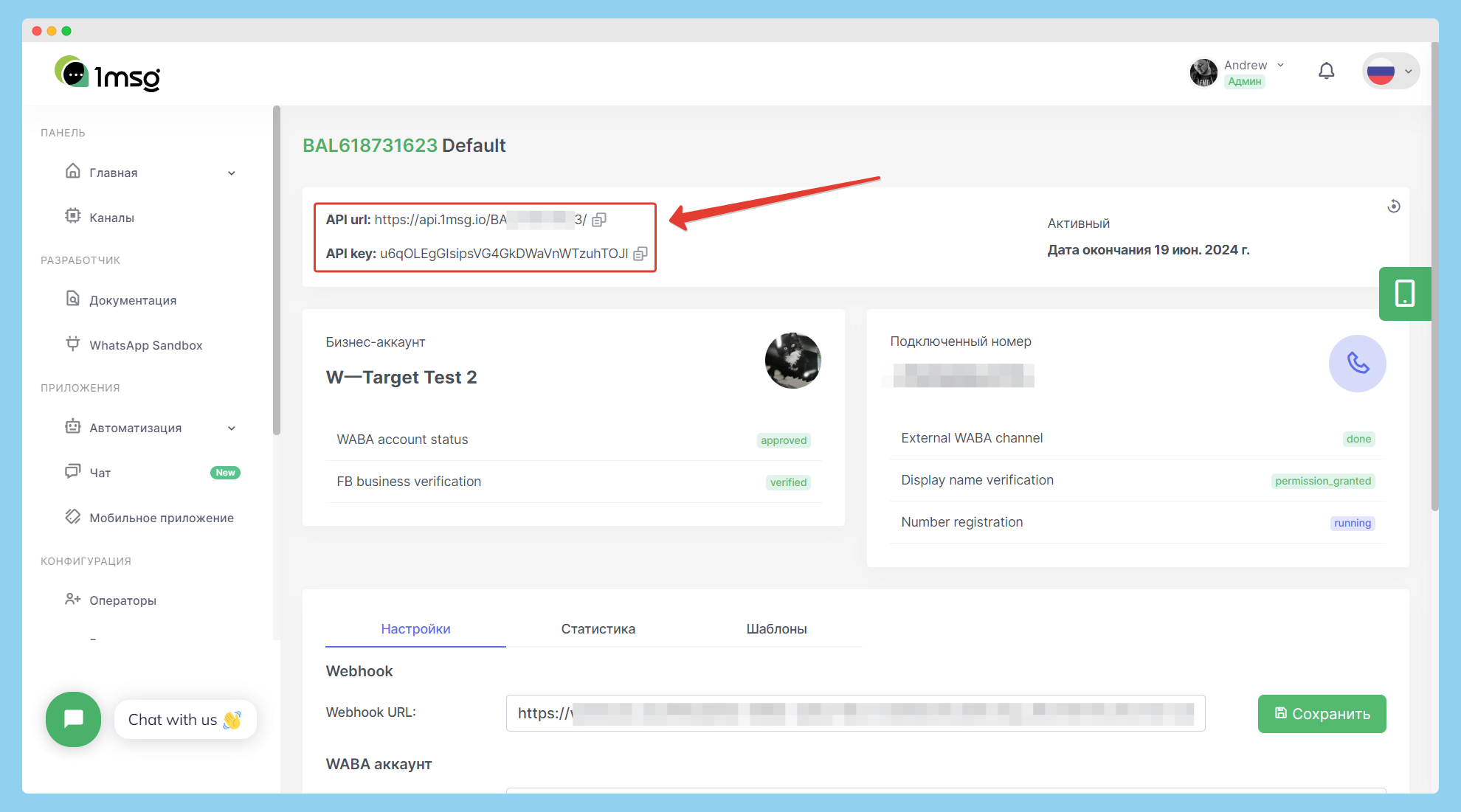Open the green mobile phone side button
Viewport: 1461px width, 812px height.
pyautogui.click(x=1404, y=294)
